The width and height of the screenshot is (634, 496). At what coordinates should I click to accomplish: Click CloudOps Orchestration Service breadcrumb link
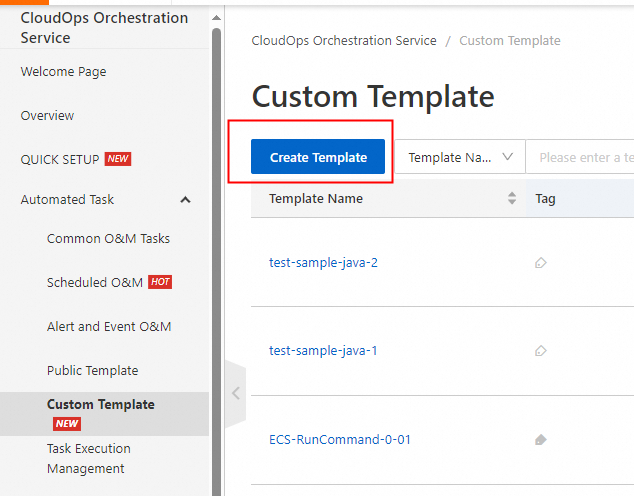click(x=344, y=41)
